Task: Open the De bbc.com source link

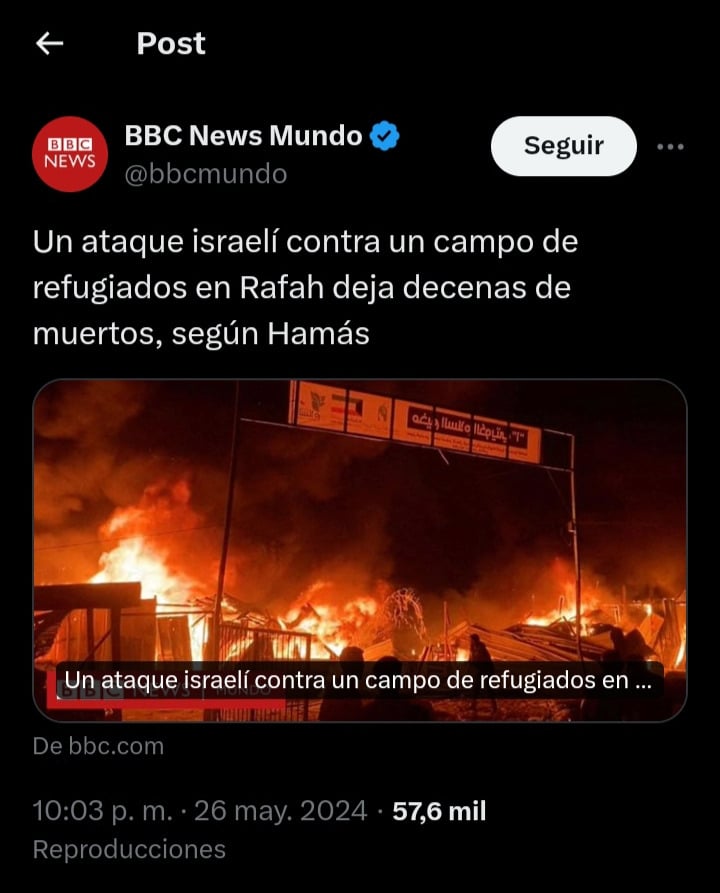Action: pyautogui.click(x=98, y=746)
